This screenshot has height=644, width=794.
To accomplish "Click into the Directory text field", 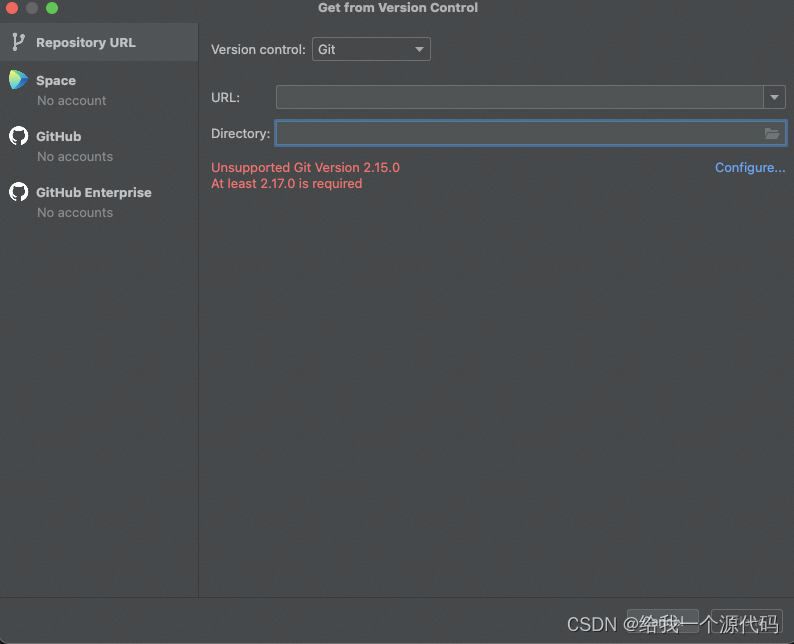I will [x=531, y=133].
